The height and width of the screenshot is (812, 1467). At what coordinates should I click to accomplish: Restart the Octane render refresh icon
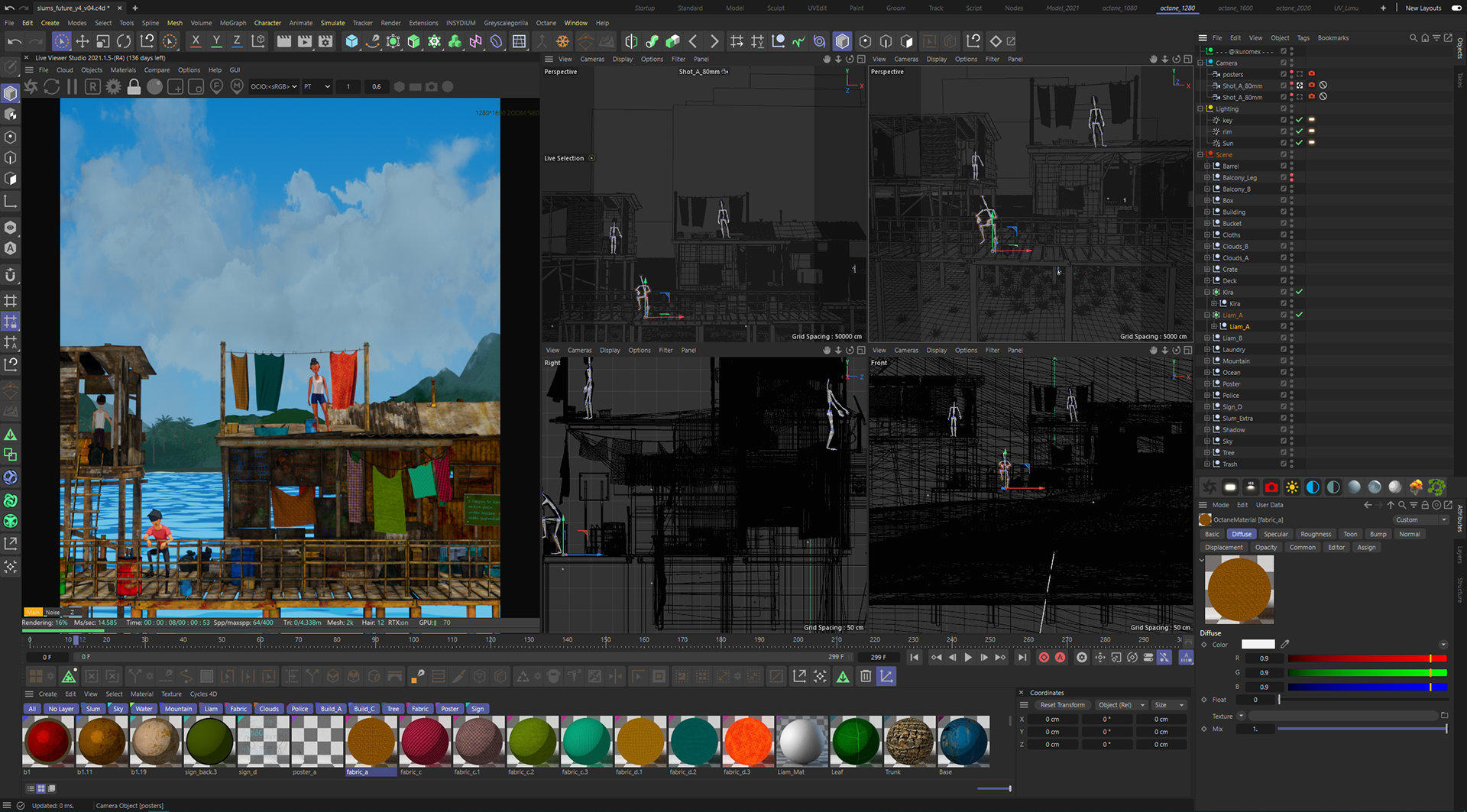(x=52, y=86)
